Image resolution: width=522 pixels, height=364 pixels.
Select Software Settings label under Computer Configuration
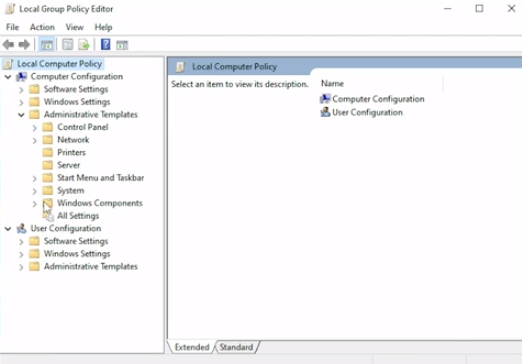[x=76, y=89]
